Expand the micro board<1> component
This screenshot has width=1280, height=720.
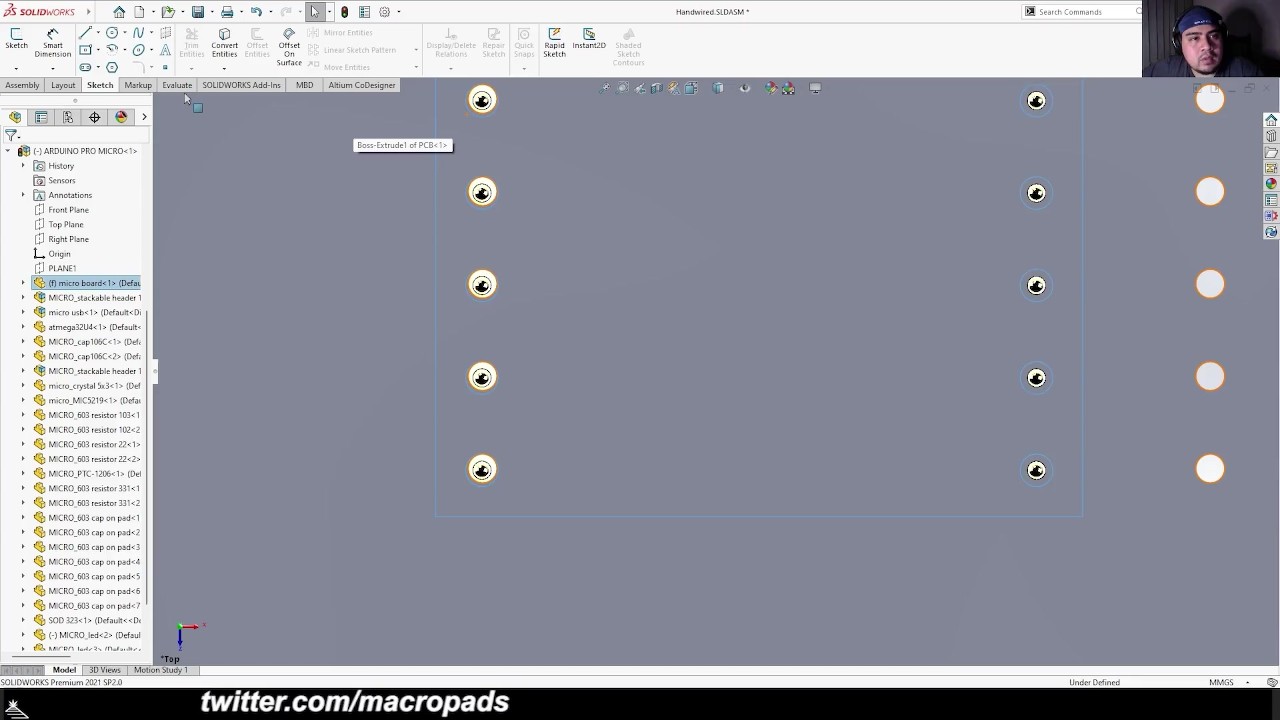coord(23,283)
